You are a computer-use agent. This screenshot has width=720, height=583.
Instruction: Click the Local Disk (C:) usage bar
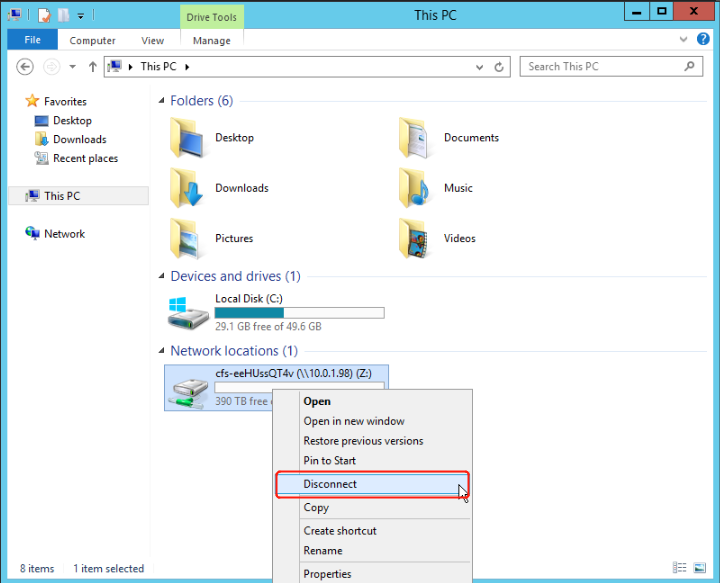coord(299,313)
